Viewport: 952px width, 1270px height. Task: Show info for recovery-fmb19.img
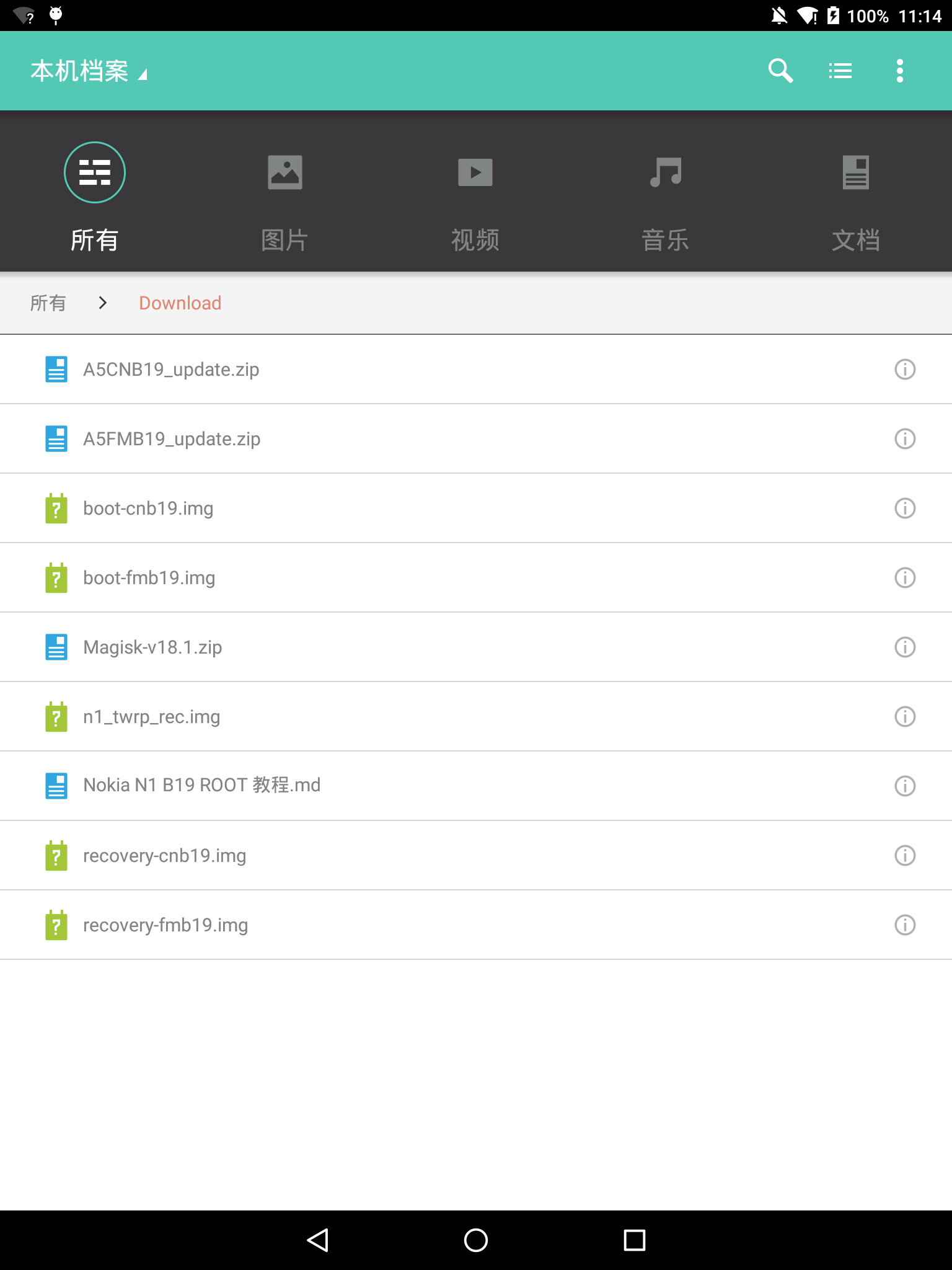pyautogui.click(x=905, y=925)
